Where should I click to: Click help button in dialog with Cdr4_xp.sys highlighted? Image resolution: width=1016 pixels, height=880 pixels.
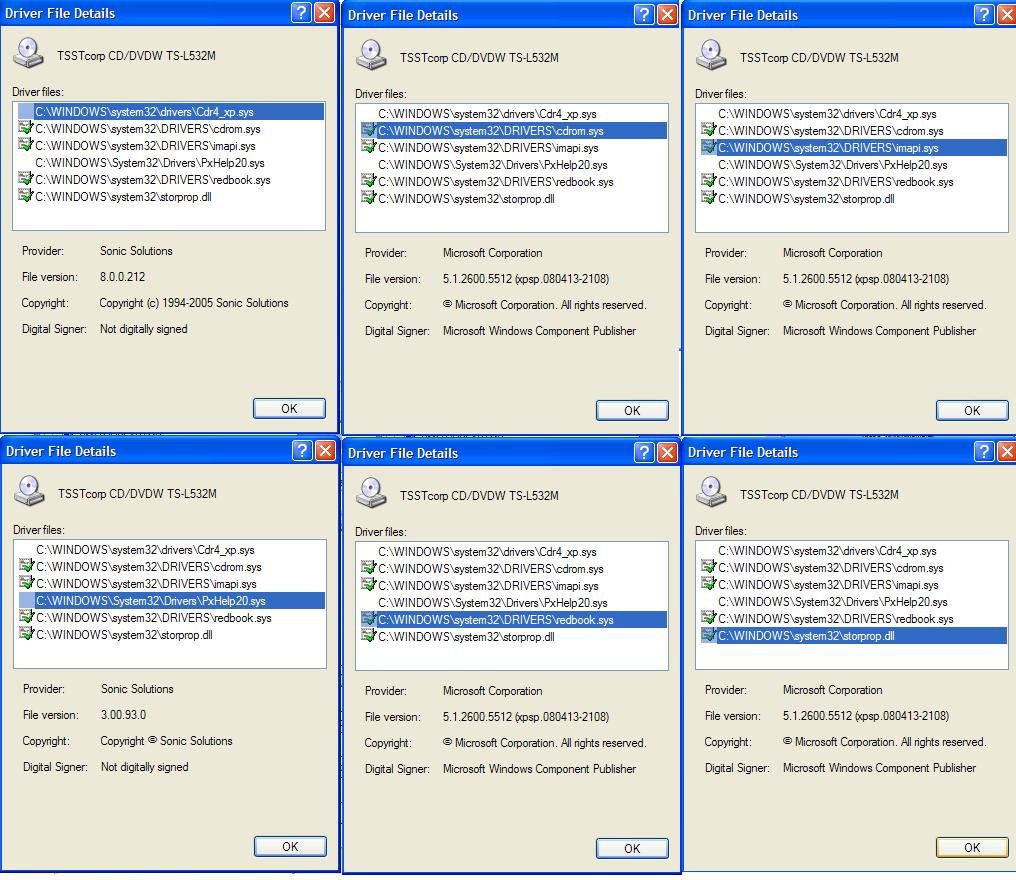(301, 12)
